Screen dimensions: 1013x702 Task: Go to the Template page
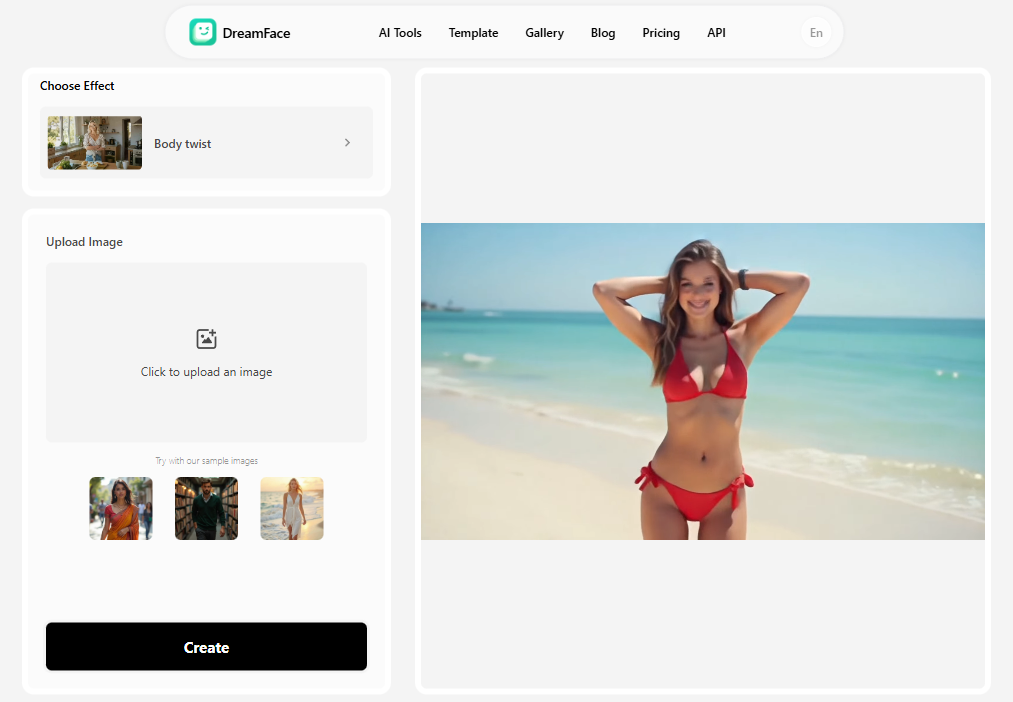tap(473, 33)
